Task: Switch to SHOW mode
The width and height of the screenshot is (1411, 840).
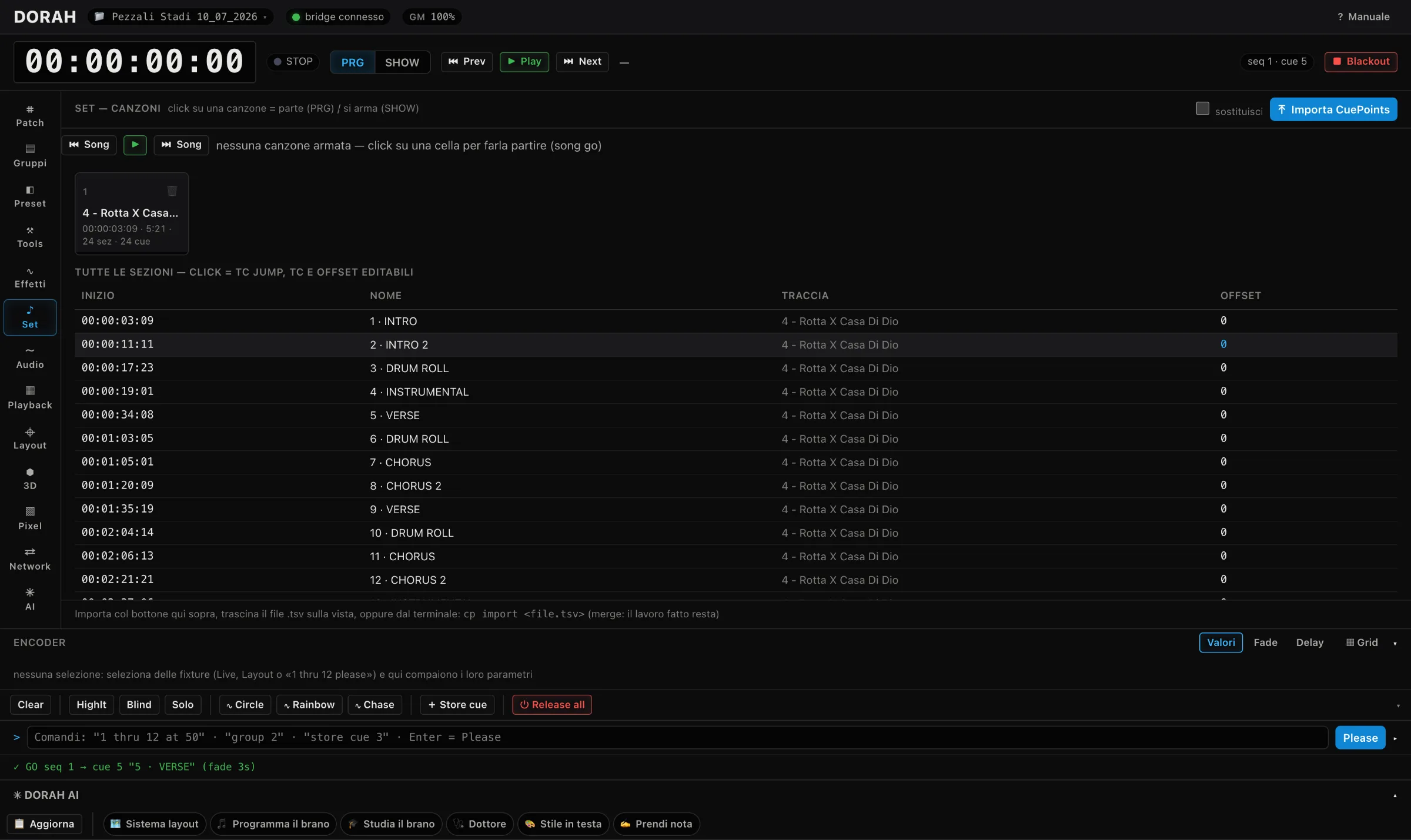Action: 402,62
